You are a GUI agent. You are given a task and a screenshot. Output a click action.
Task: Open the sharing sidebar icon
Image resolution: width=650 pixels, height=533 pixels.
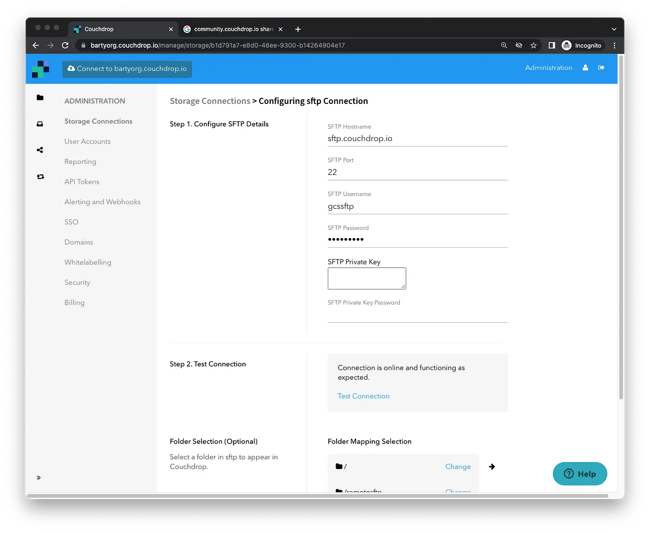pyautogui.click(x=40, y=150)
